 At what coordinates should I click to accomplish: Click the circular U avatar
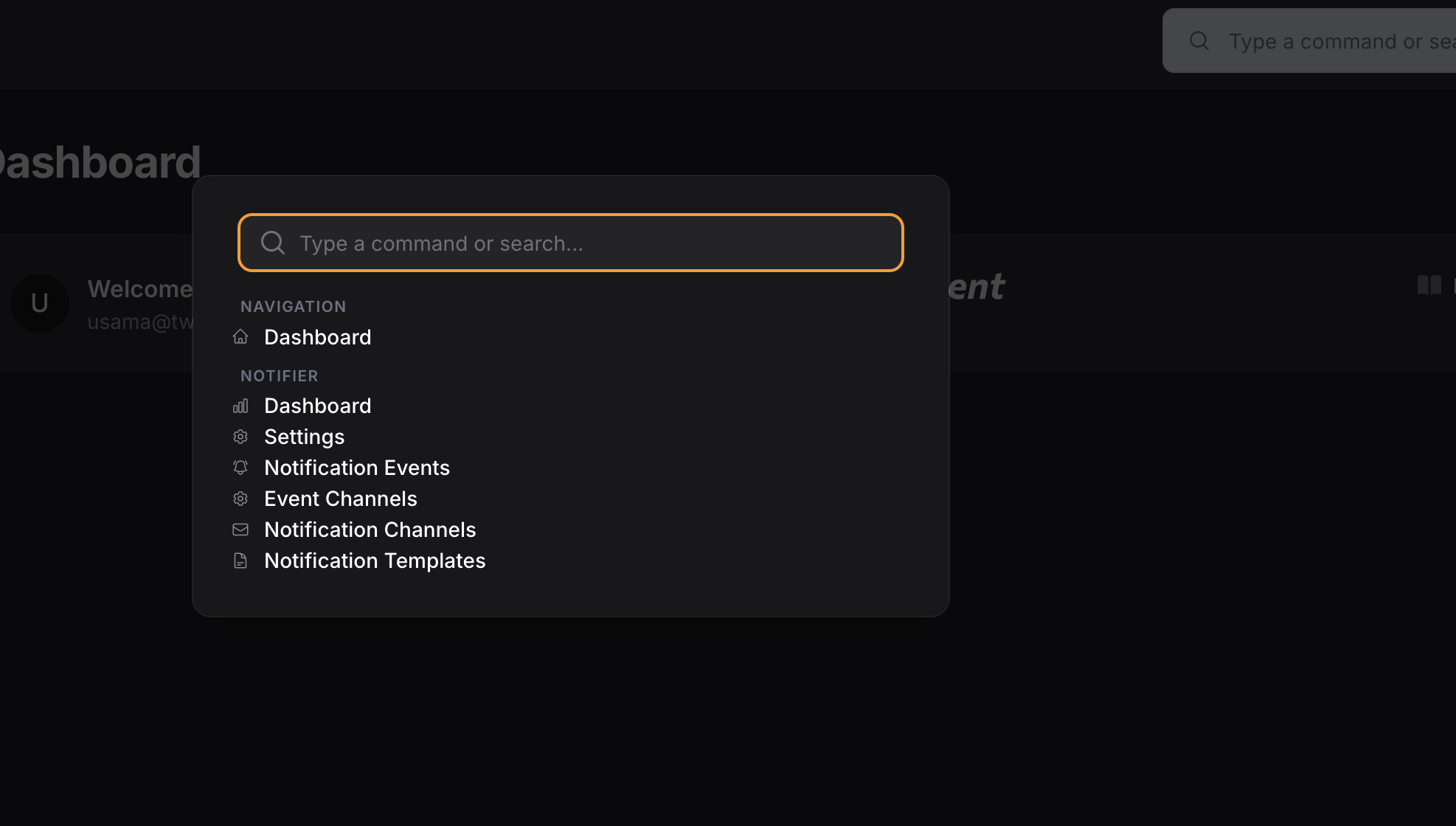pyautogui.click(x=39, y=302)
